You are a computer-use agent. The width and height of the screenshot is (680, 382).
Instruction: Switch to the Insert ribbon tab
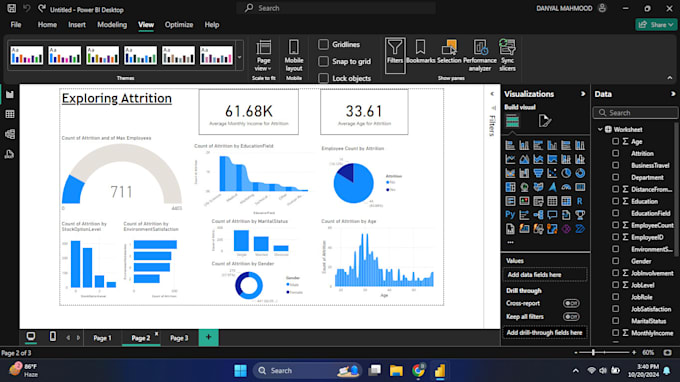(77, 25)
